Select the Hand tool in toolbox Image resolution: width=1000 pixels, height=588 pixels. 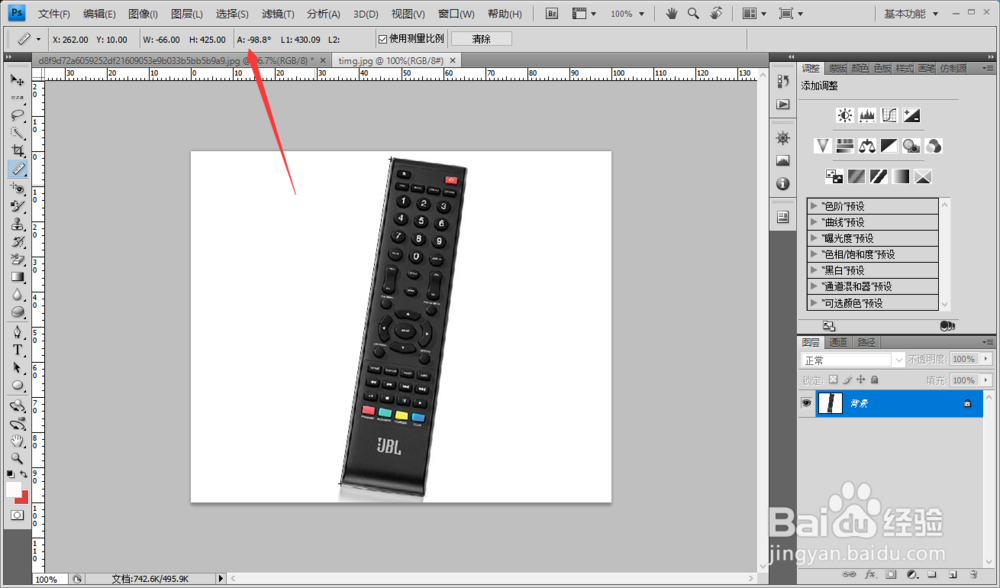[17, 441]
